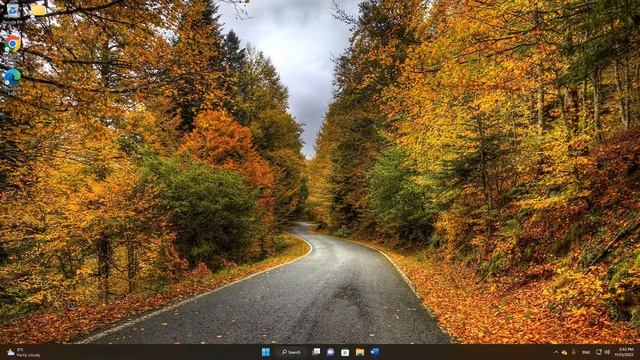
Task: Open File Explorer from the taskbar
Action: (360, 352)
